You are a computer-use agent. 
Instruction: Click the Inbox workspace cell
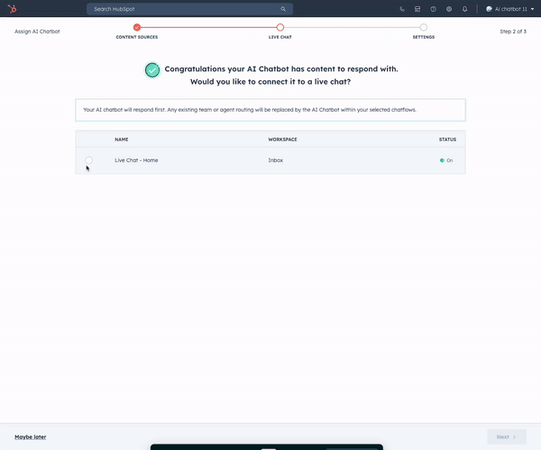point(275,160)
